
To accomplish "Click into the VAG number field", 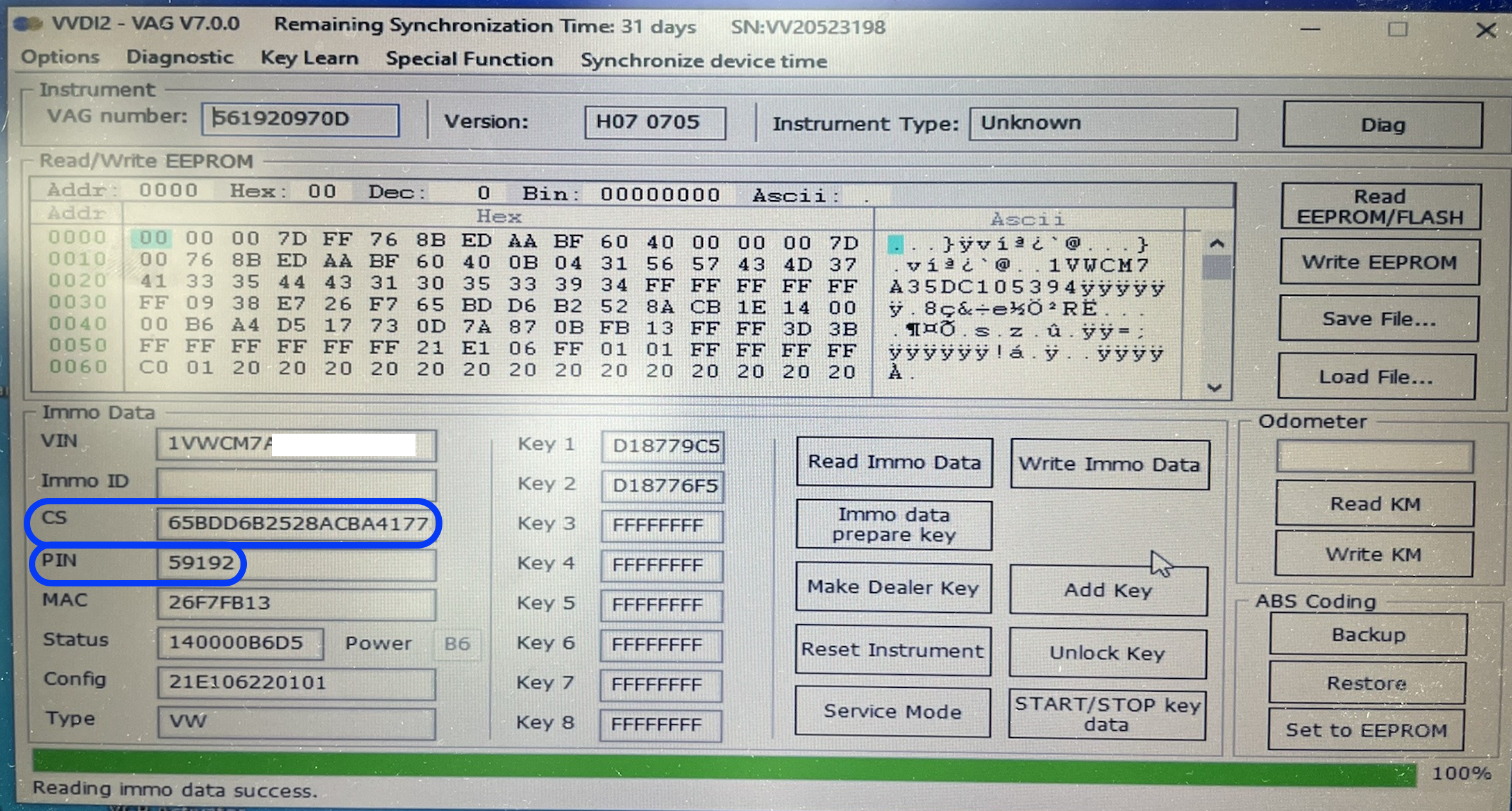I will [x=300, y=119].
